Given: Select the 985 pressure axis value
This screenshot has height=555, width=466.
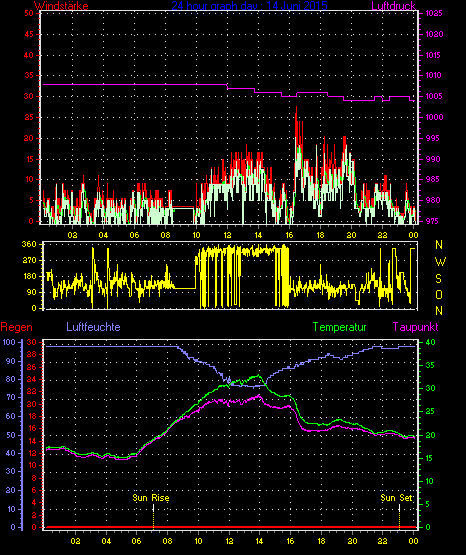Looking at the screenshot, I should tap(432, 179).
